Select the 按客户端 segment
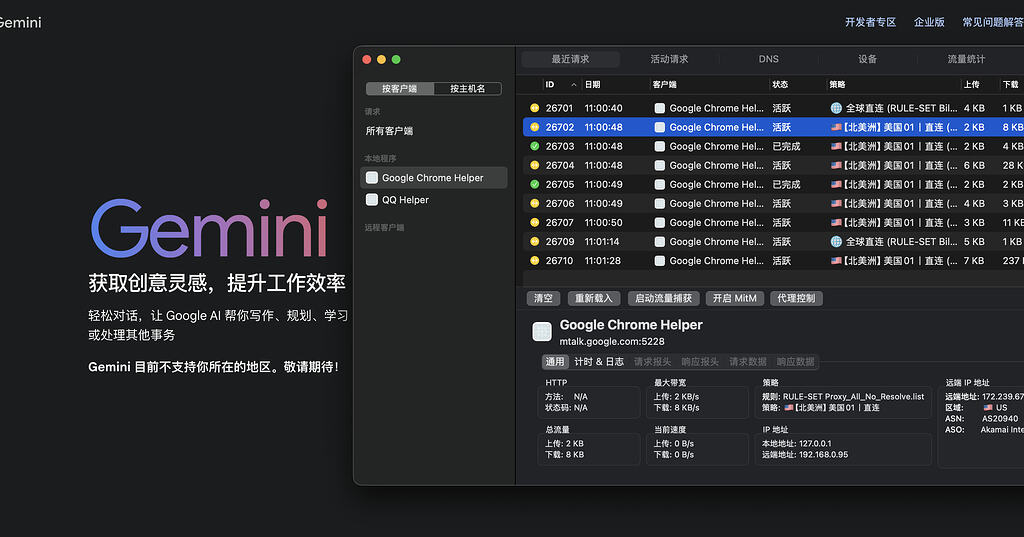The image size is (1024, 537). pyautogui.click(x=400, y=88)
